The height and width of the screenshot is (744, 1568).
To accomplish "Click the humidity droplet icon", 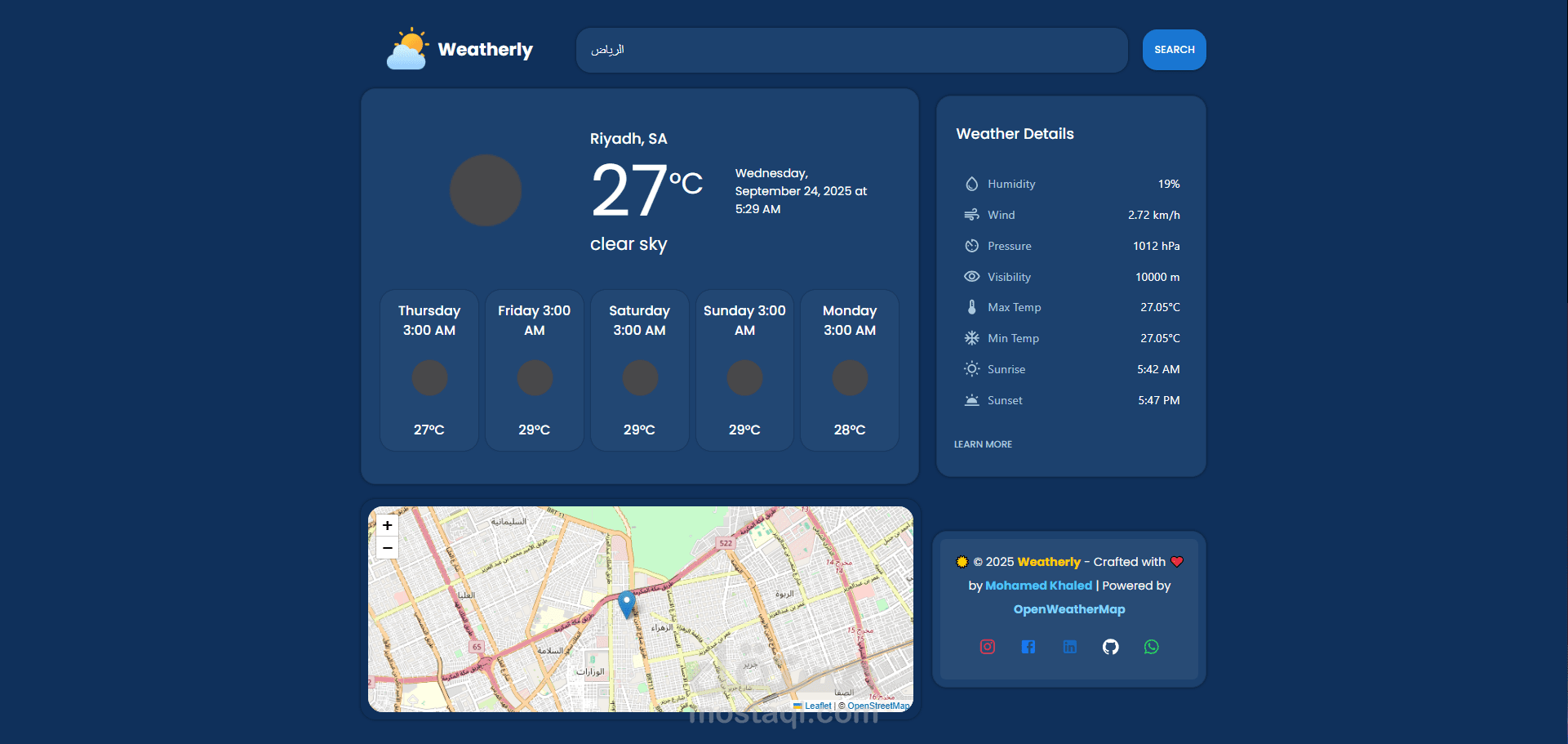I will (971, 184).
